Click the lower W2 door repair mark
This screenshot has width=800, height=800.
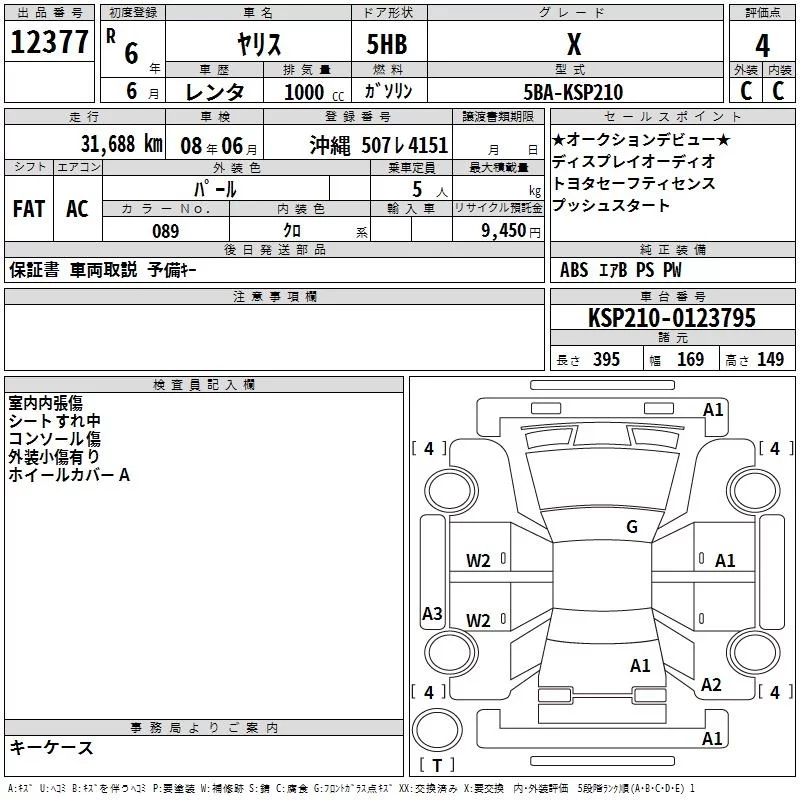[x=478, y=621]
